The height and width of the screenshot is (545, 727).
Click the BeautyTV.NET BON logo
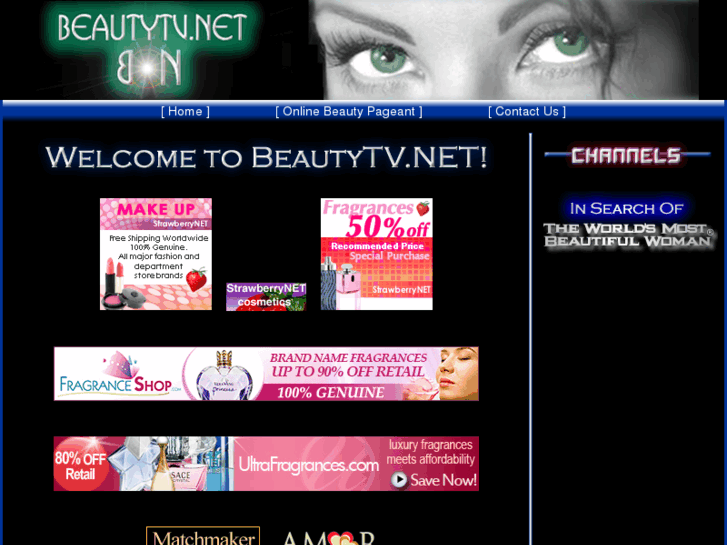coord(152,50)
